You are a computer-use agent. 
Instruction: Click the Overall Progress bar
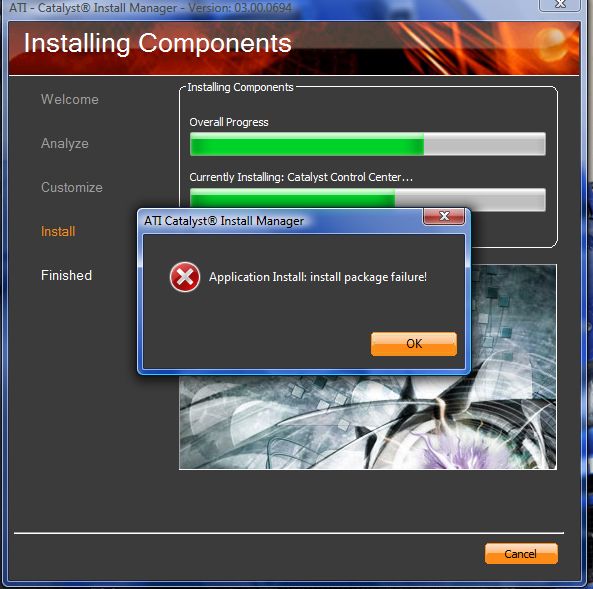(x=368, y=144)
